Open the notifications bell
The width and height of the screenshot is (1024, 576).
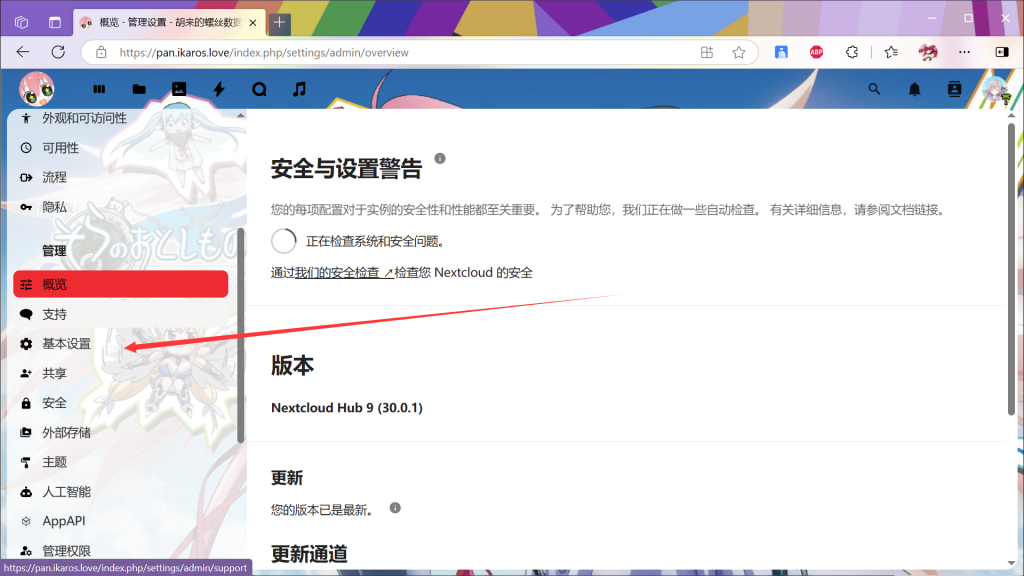click(x=914, y=89)
